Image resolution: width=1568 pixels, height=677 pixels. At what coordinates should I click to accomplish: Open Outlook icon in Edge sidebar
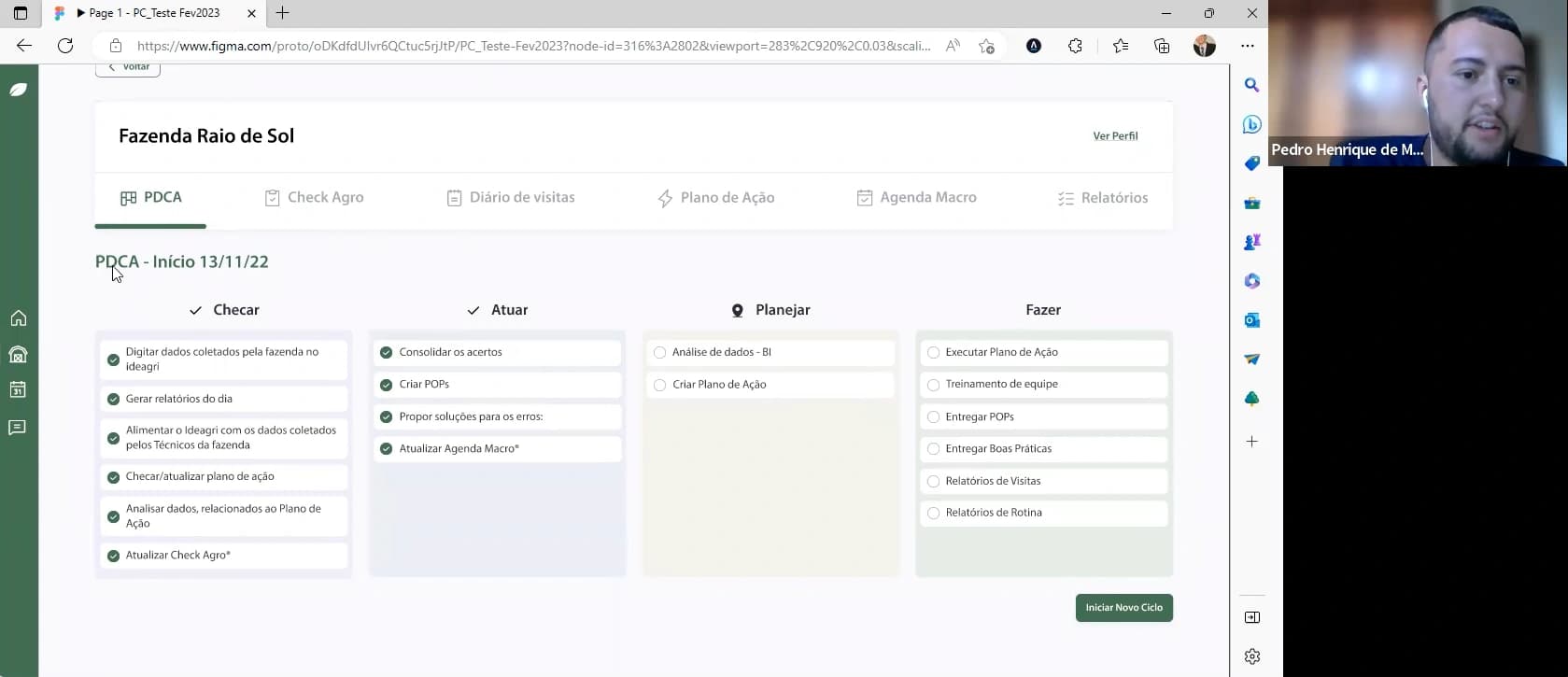pyautogui.click(x=1251, y=320)
